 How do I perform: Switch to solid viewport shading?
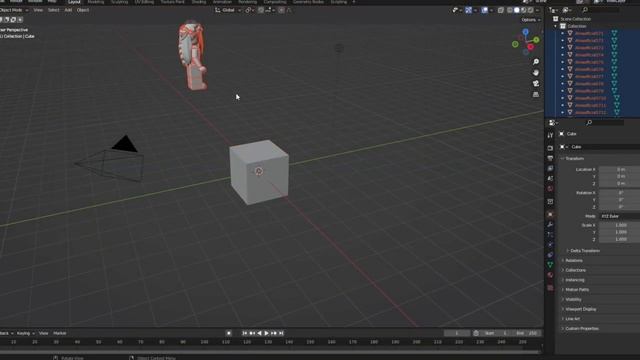[517, 10]
